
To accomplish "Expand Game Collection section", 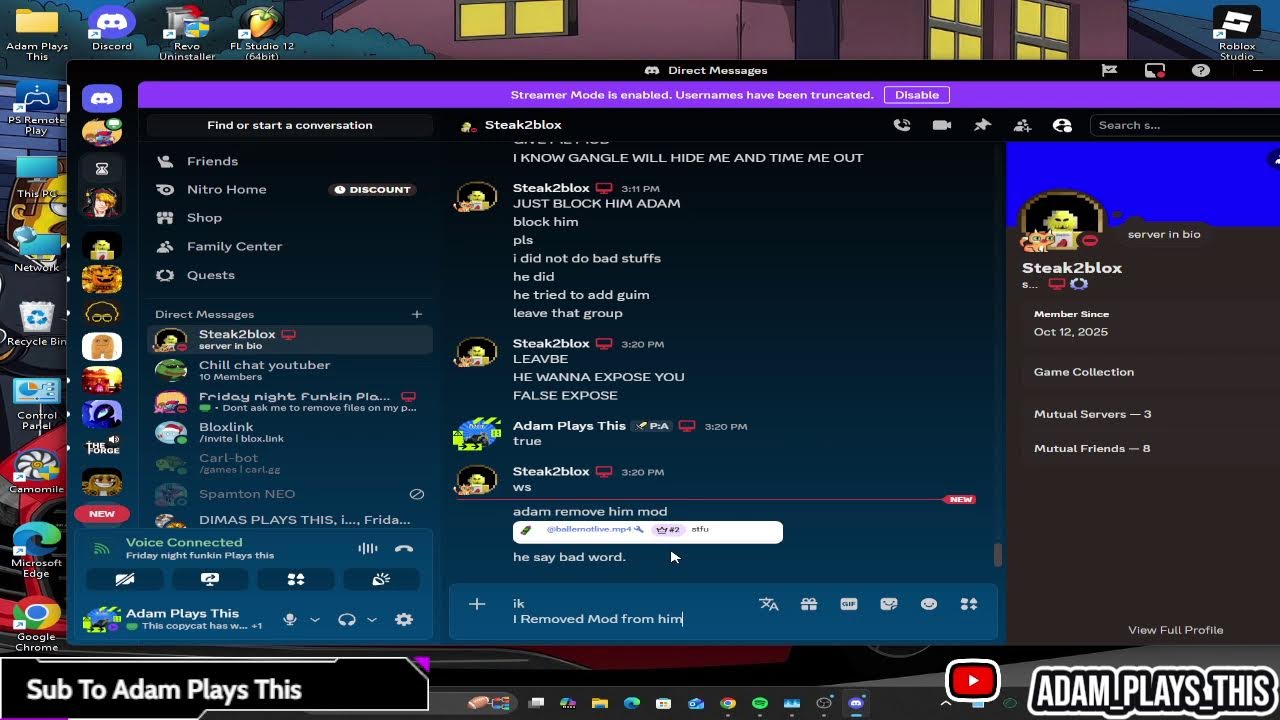I will 1084,372.
